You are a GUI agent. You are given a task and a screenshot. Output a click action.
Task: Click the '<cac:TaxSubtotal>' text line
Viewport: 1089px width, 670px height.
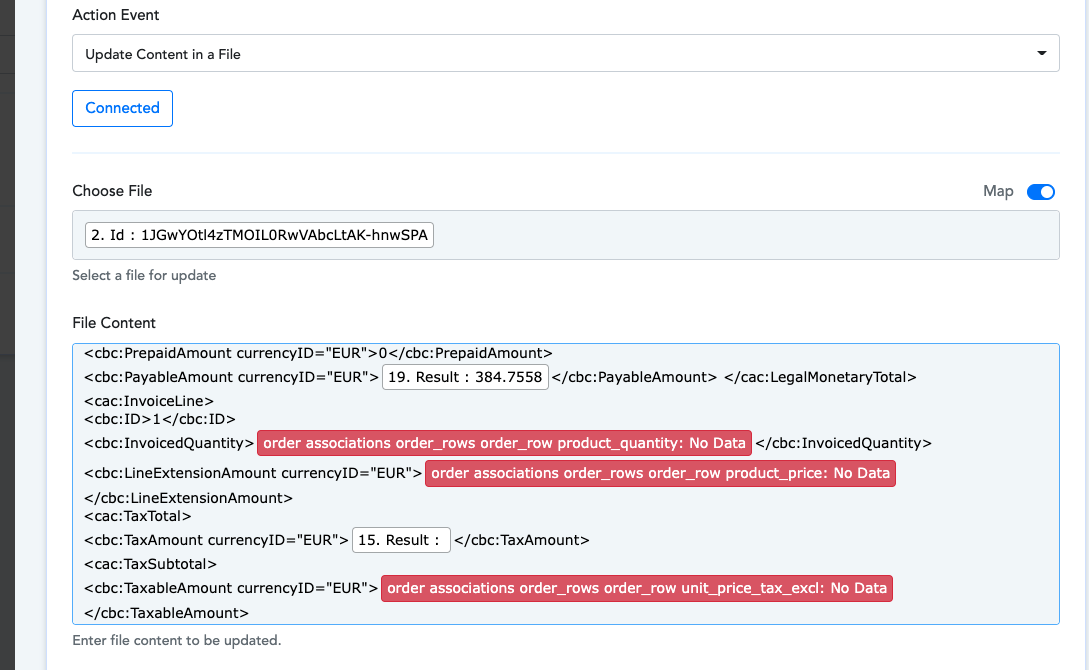tap(150, 564)
